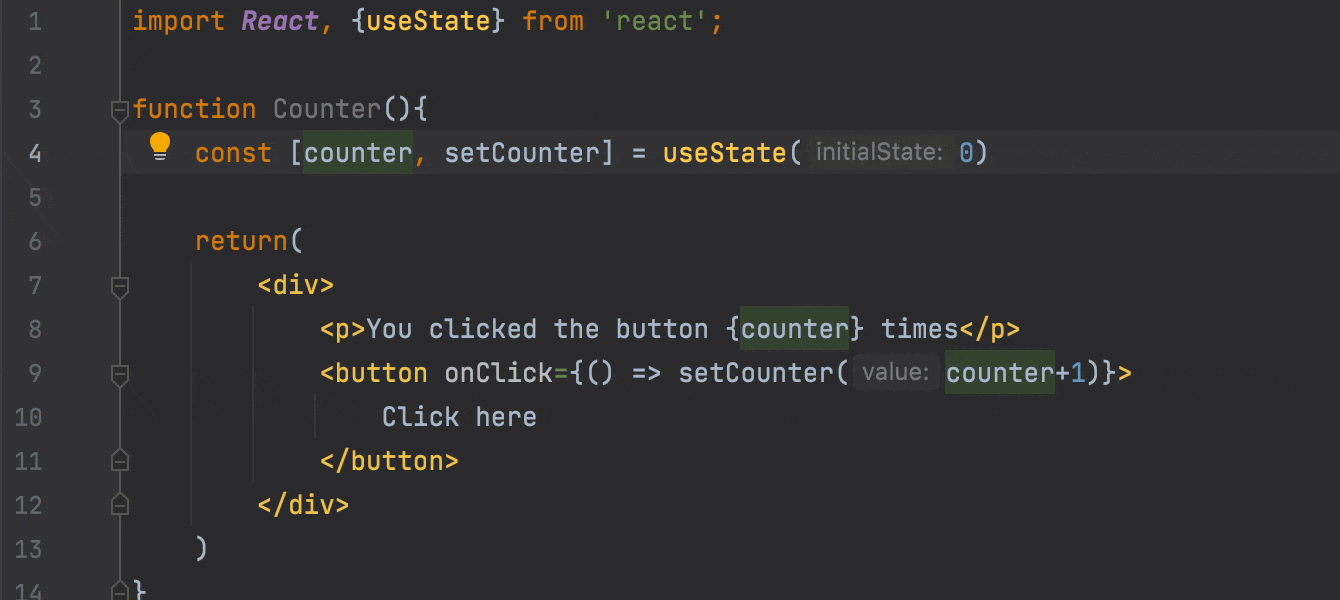Viewport: 1340px width, 600px height.
Task: Click line number 6 in the gutter
Action: tap(35, 241)
